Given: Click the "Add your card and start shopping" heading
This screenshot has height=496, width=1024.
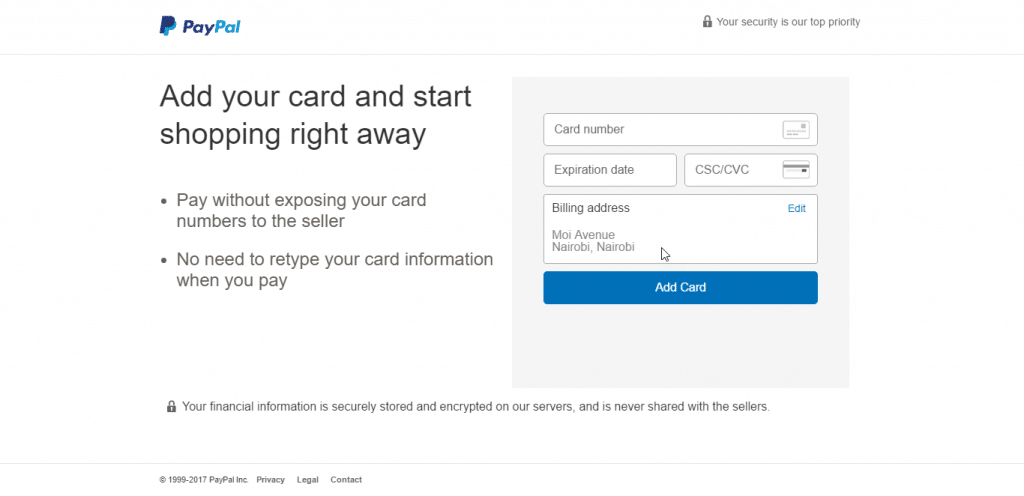Looking at the screenshot, I should (315, 115).
